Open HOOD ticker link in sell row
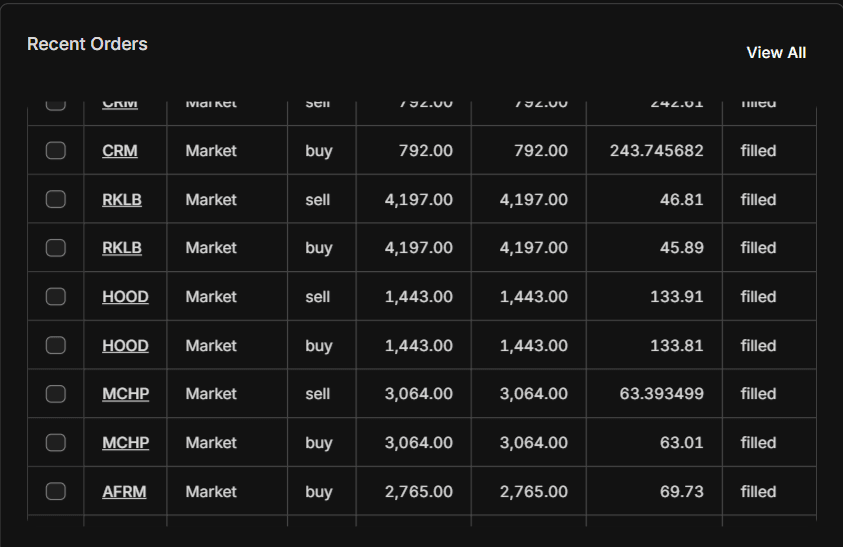Viewport: 843px width, 547px height. pos(125,297)
